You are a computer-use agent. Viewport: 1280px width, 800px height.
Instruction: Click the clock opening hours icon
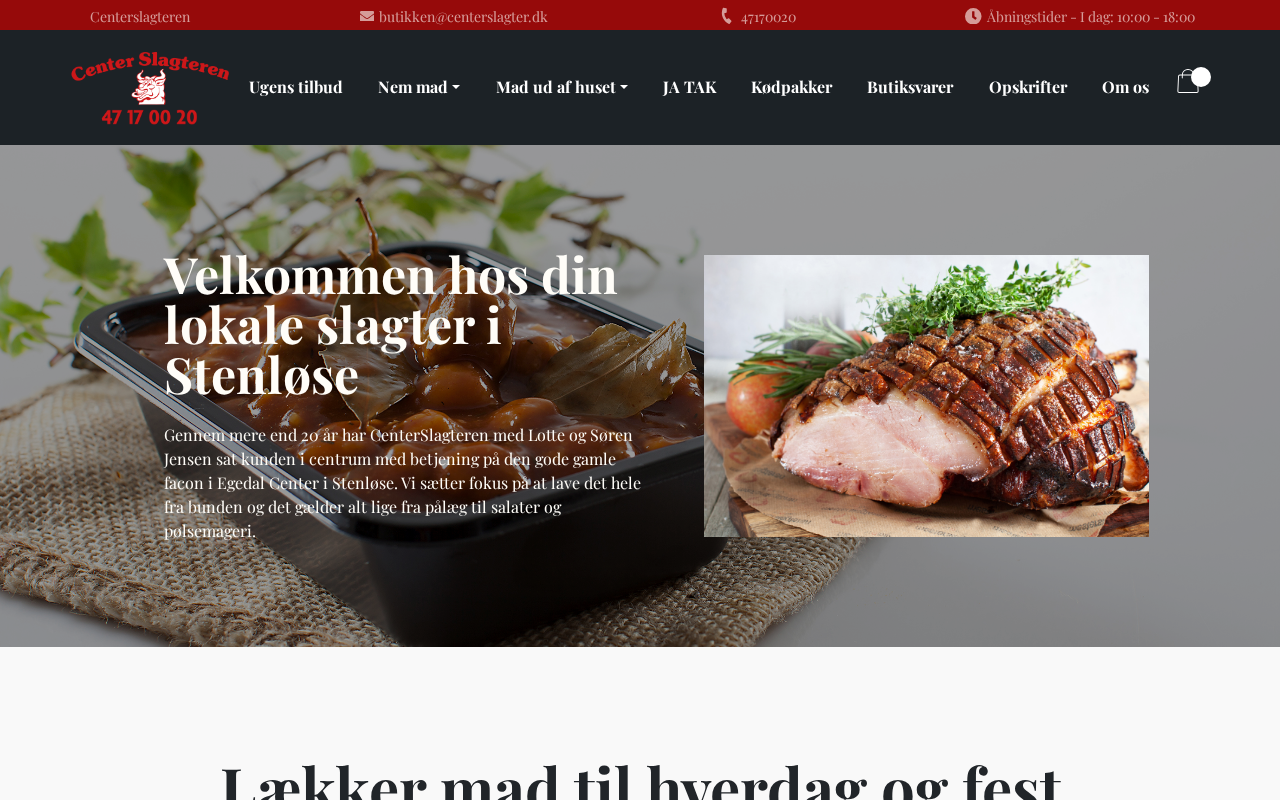(x=973, y=16)
